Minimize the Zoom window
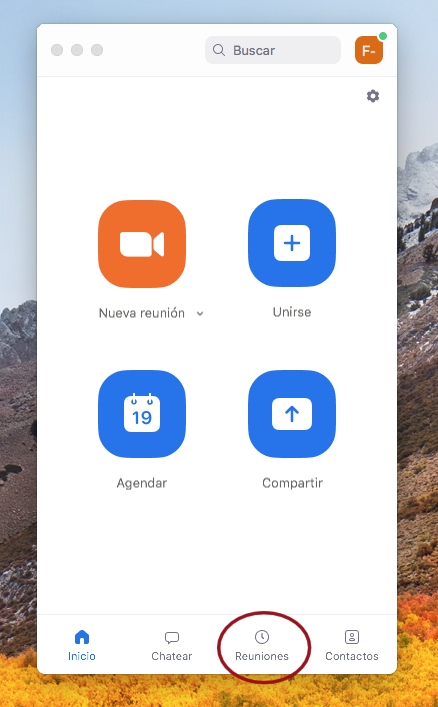Image resolution: width=438 pixels, height=707 pixels. (x=77, y=50)
